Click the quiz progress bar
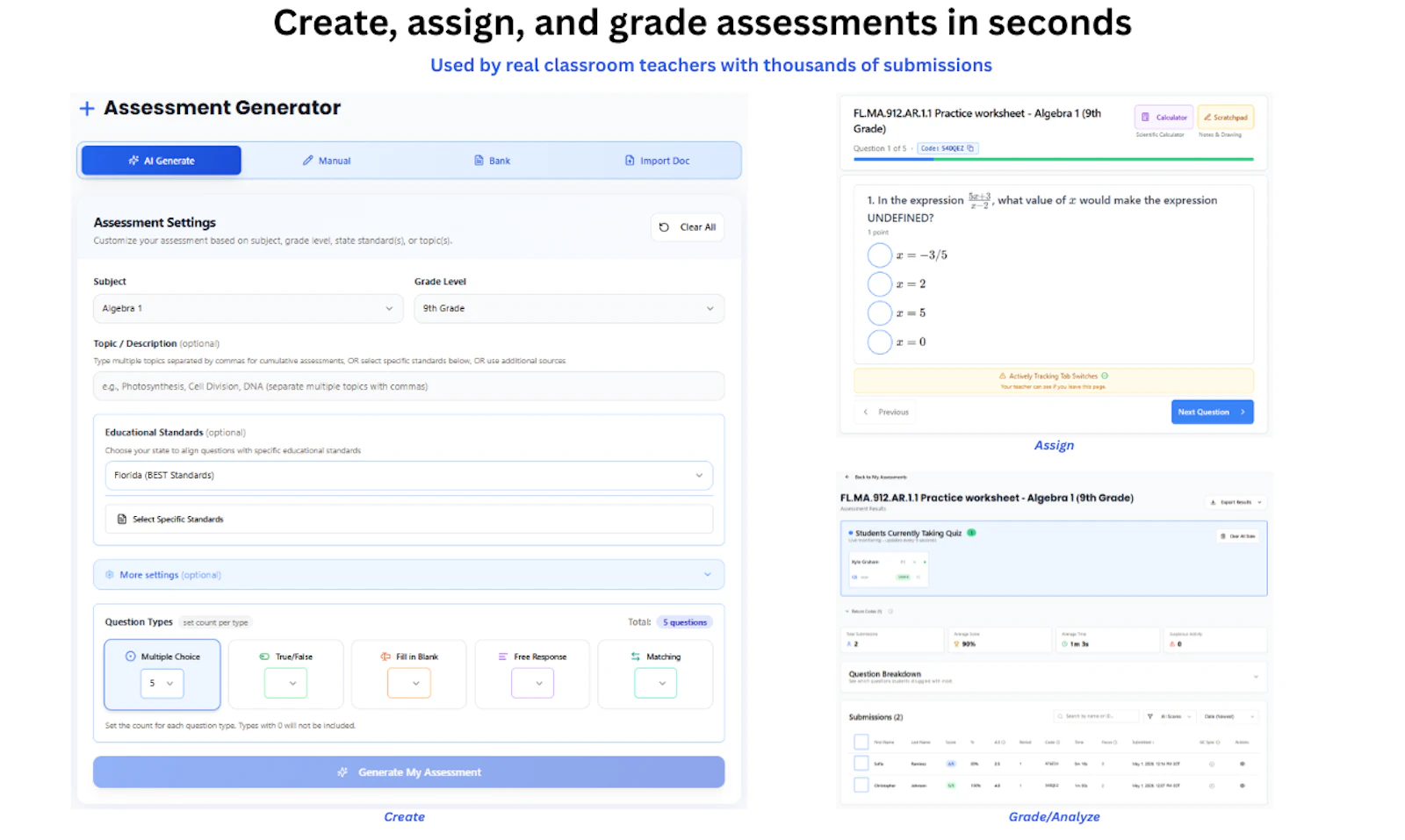This screenshot has height=840, width=1405. point(1054,160)
